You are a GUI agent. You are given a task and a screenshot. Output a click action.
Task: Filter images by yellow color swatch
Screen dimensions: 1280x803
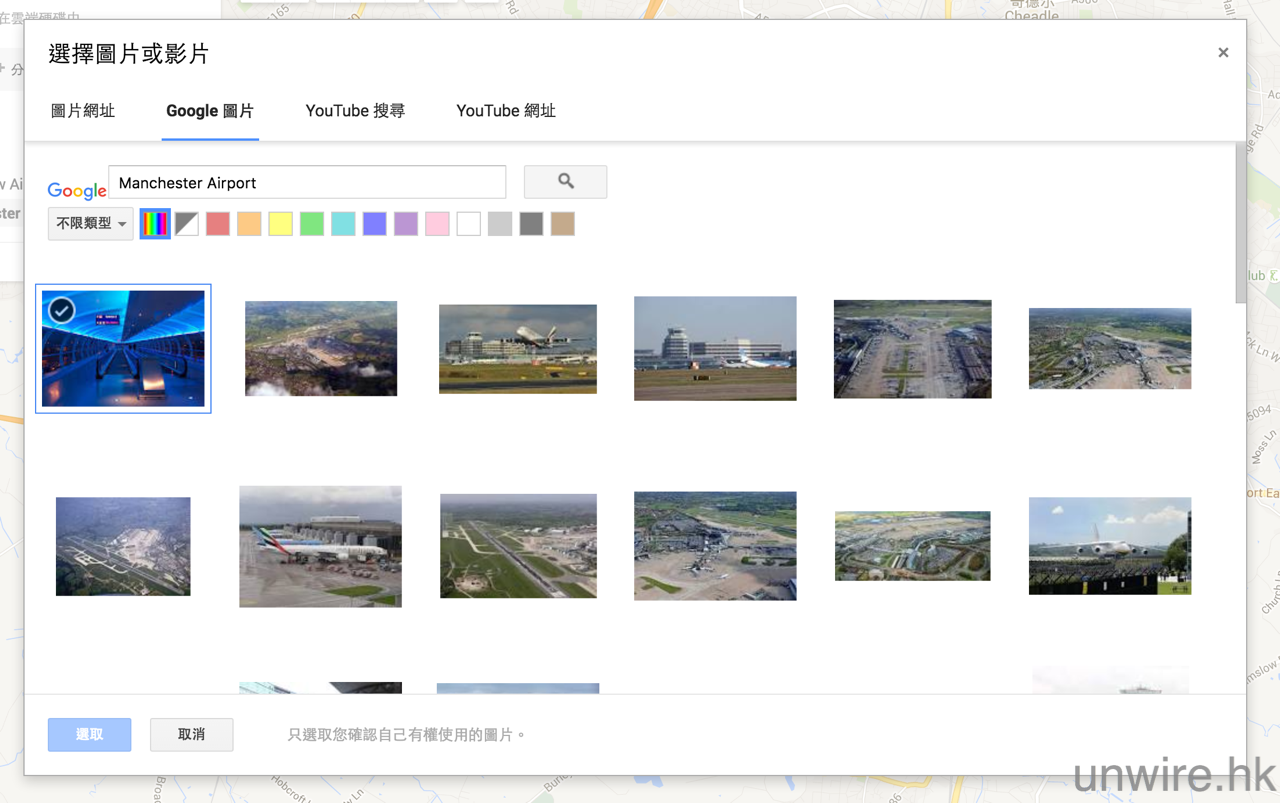click(281, 224)
